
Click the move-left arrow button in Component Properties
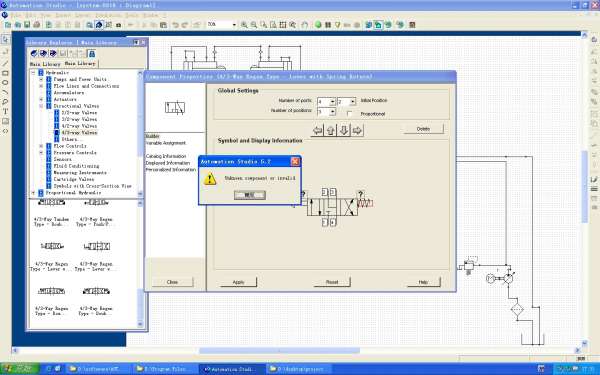click(x=317, y=130)
